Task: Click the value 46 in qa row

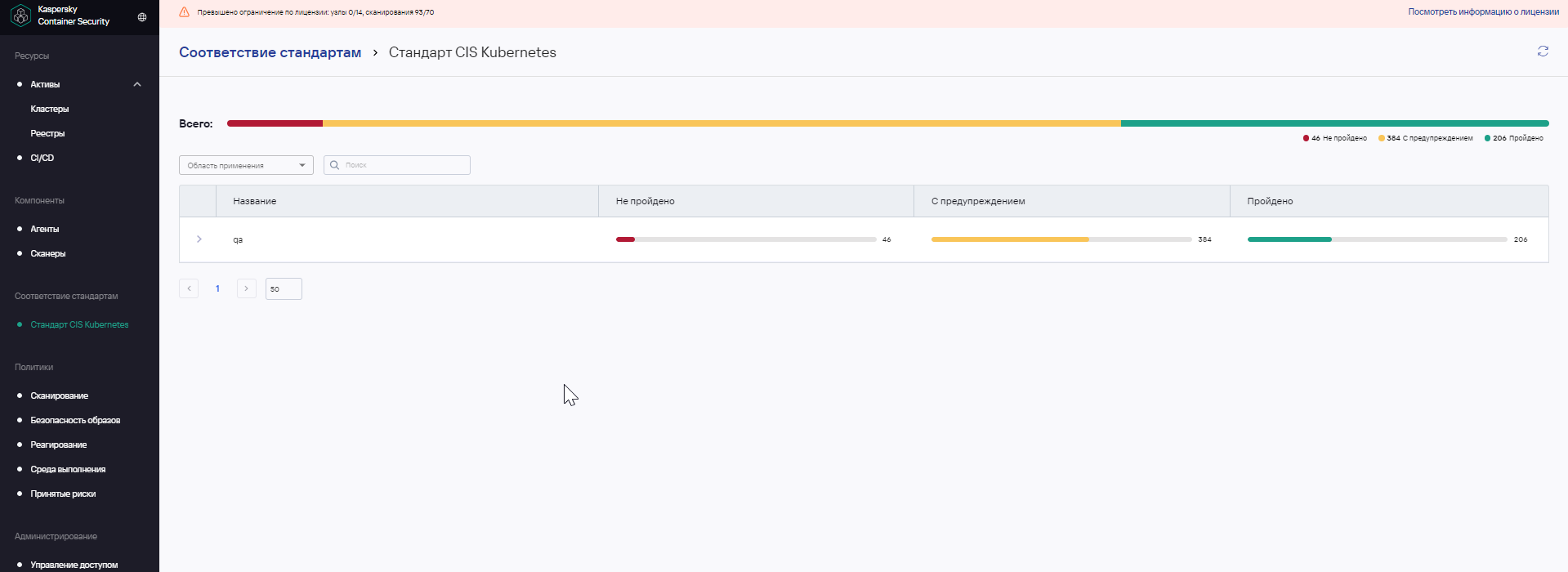Action: [887, 239]
